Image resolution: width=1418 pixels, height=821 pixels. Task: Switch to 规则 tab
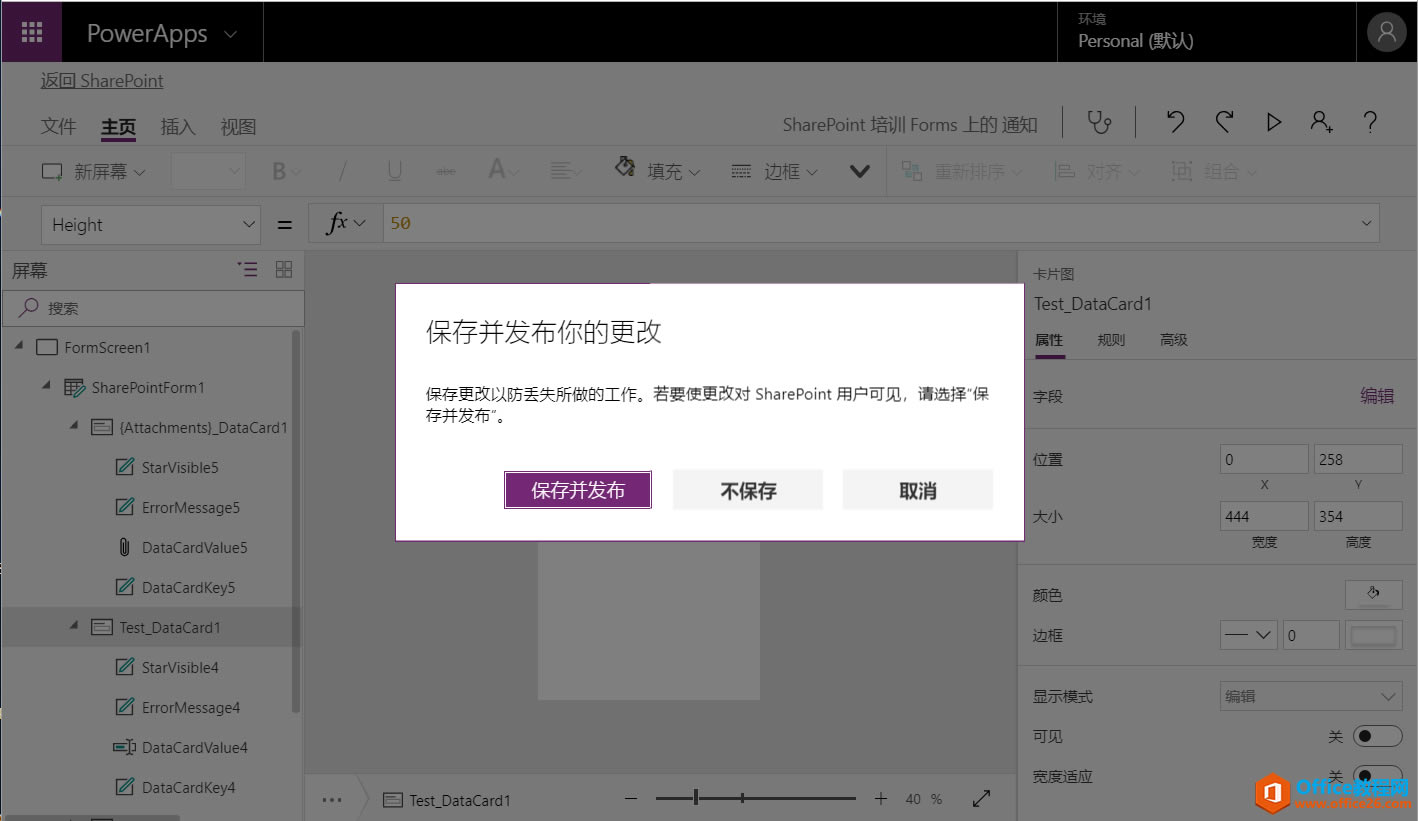pyautogui.click(x=1111, y=340)
